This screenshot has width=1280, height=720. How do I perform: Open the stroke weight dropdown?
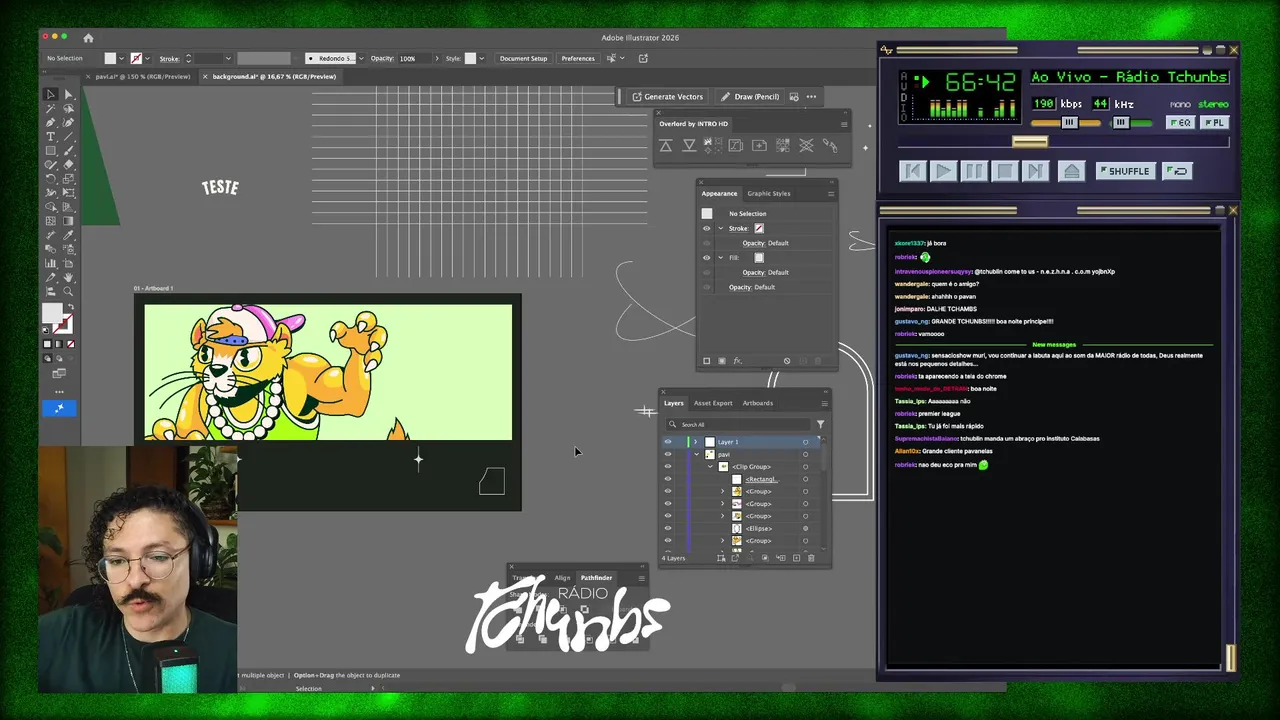point(228,58)
